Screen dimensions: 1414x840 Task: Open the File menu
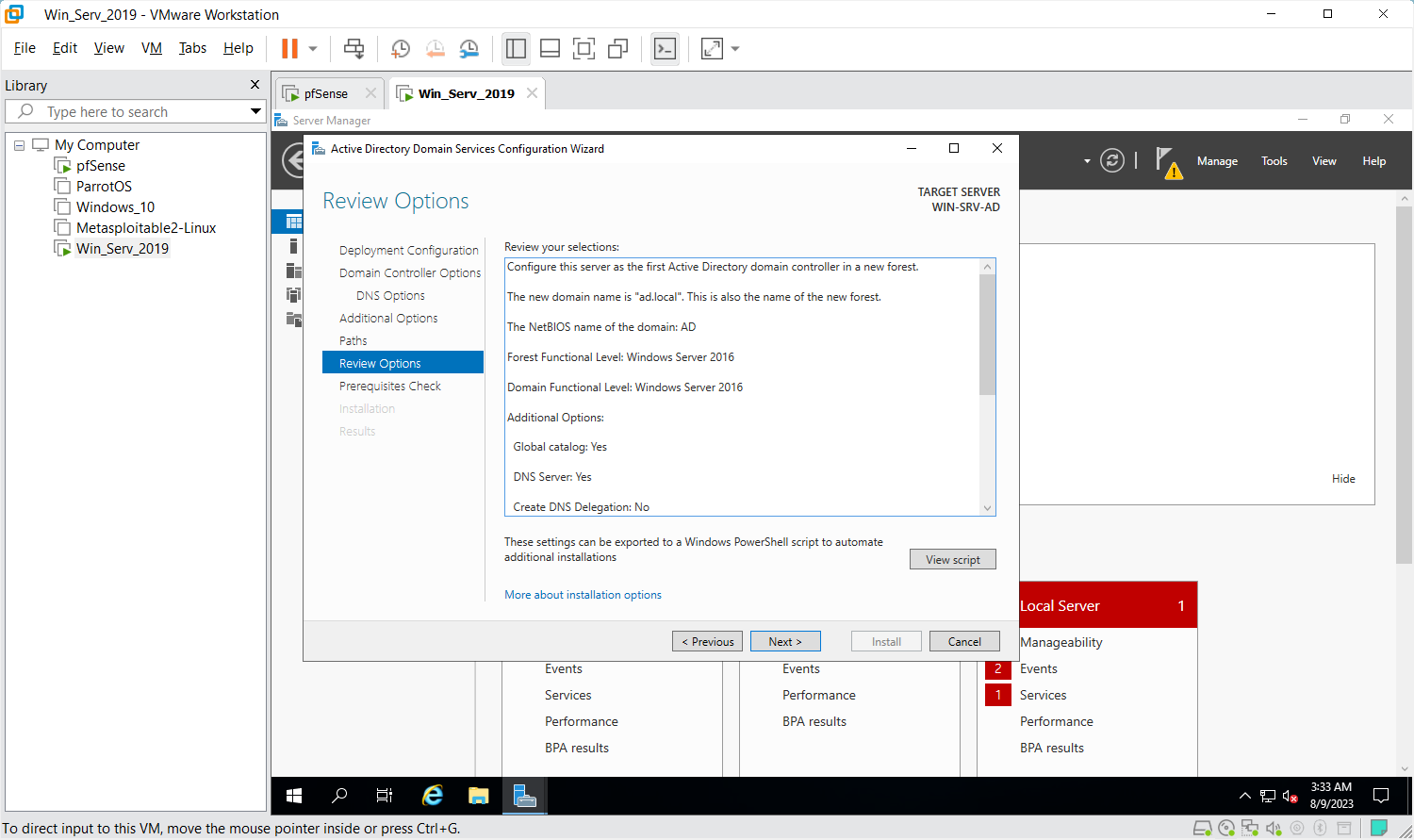(25, 48)
